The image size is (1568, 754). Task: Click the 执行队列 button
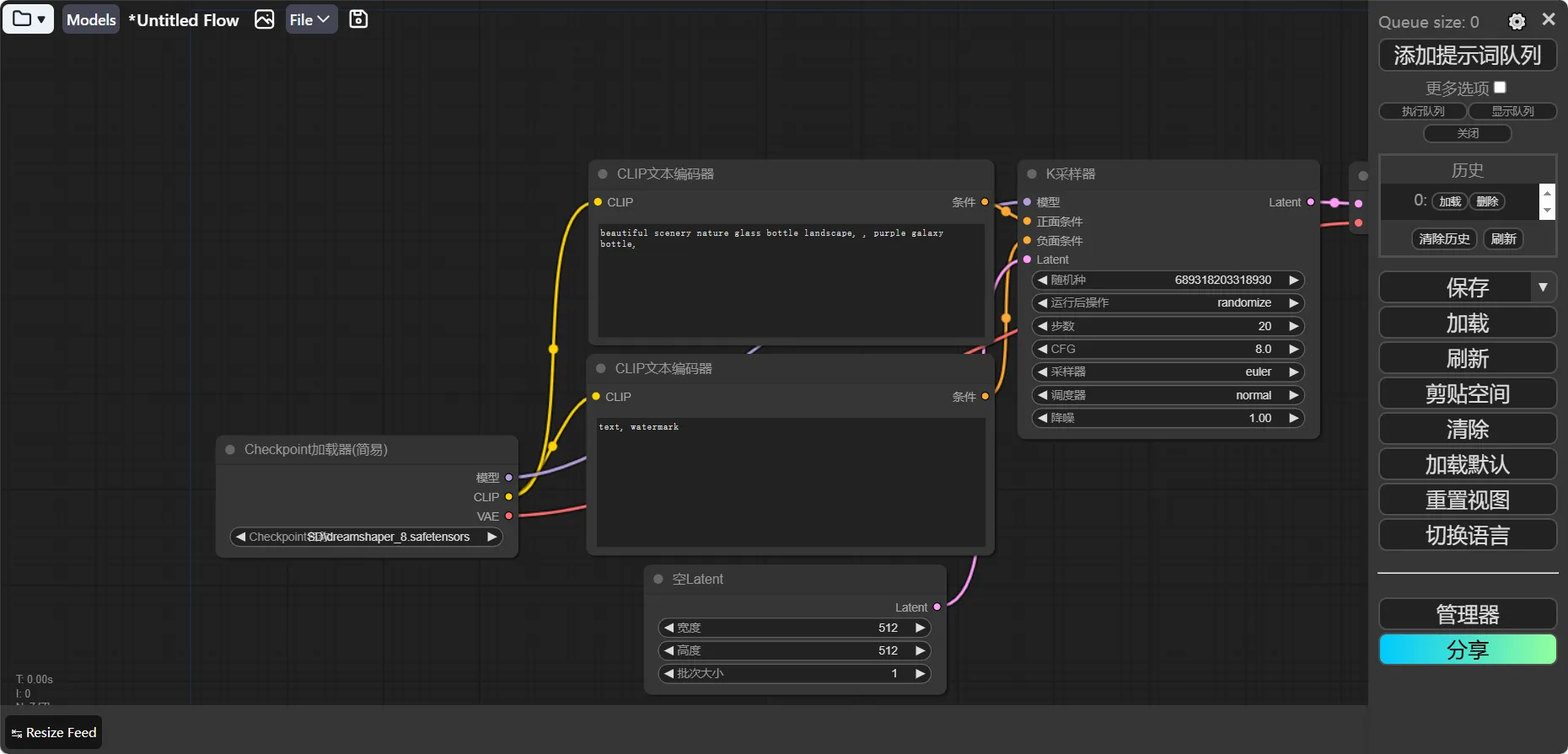pyautogui.click(x=1423, y=111)
